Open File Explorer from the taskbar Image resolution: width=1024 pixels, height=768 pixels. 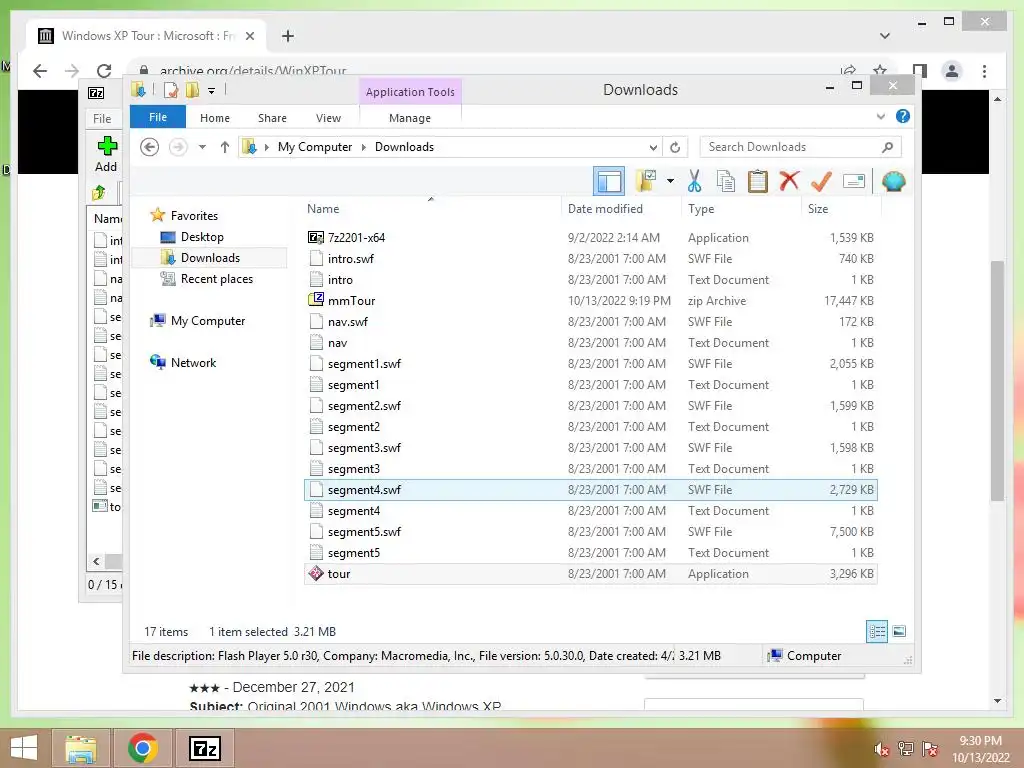(80, 748)
